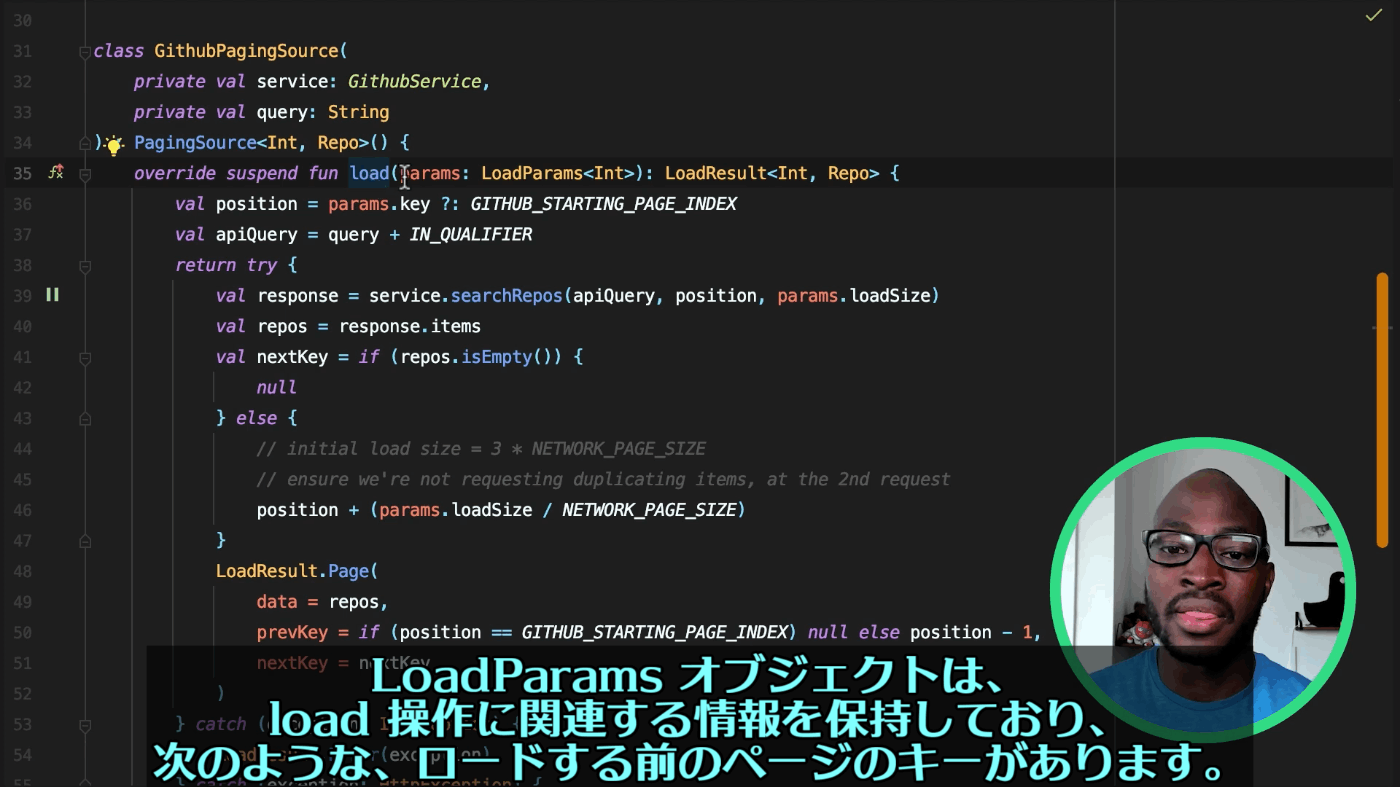Click line number 40 in the gutter
The image size is (1400, 787).
(22, 326)
